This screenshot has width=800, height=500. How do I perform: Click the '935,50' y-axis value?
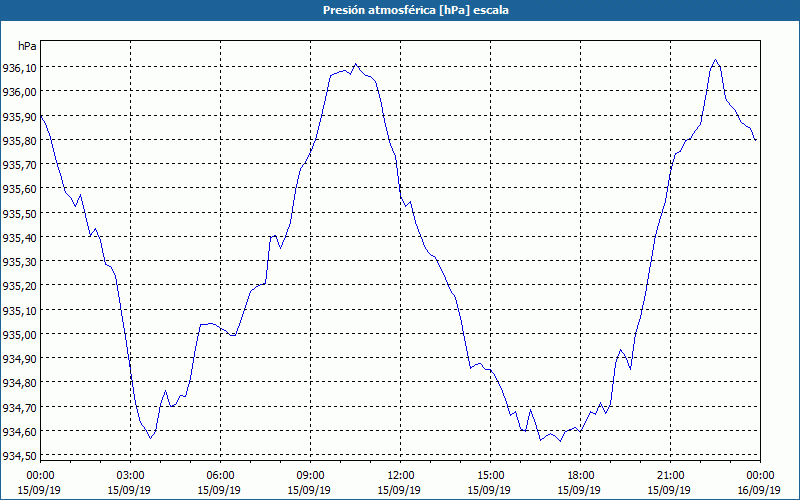[19, 213]
